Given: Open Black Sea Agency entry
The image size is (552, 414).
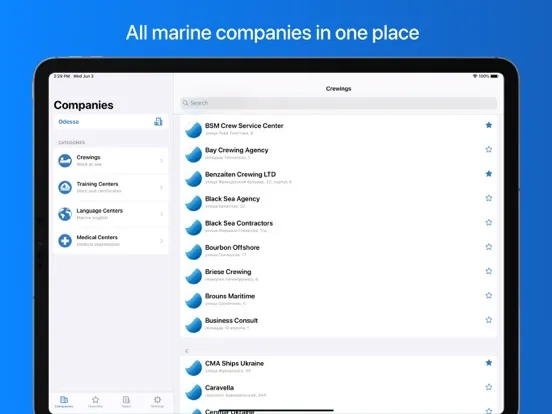Looking at the screenshot, I should click(338, 202).
